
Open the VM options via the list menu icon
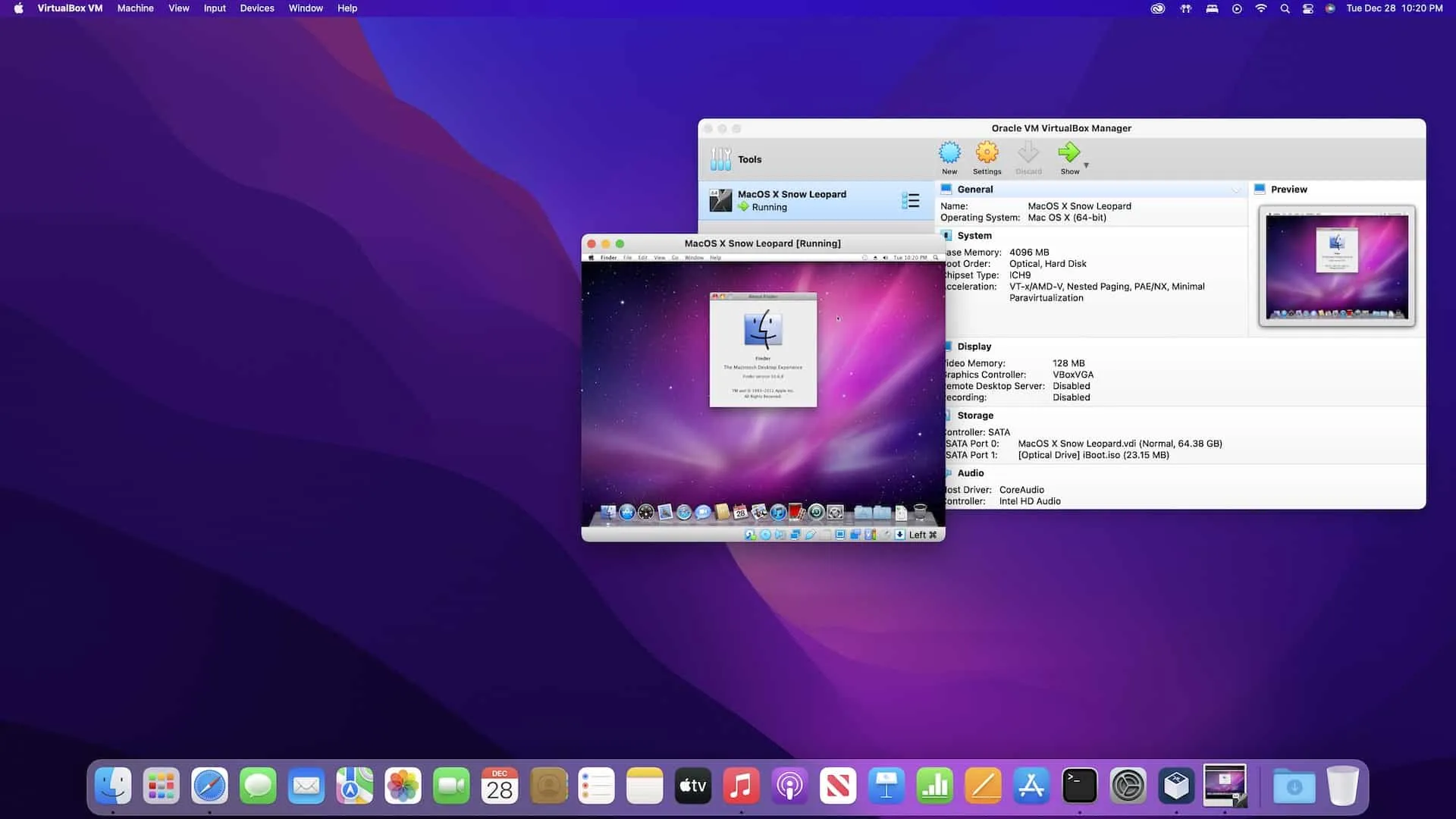coord(910,200)
